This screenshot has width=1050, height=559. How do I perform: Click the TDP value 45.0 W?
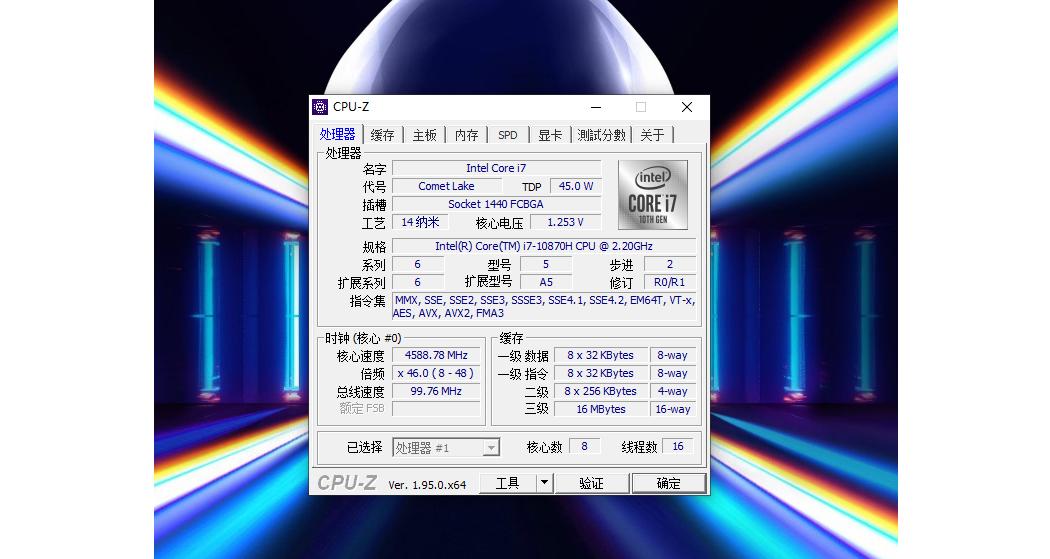coord(576,186)
